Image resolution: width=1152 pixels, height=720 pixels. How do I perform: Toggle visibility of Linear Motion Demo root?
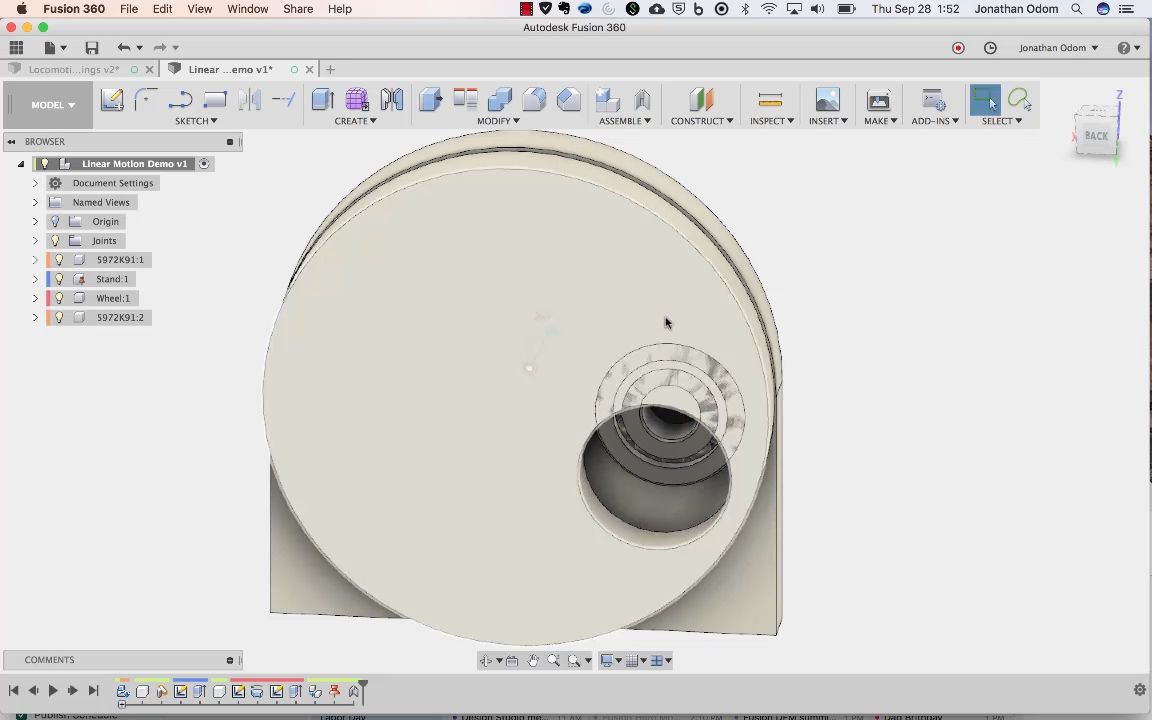45,163
